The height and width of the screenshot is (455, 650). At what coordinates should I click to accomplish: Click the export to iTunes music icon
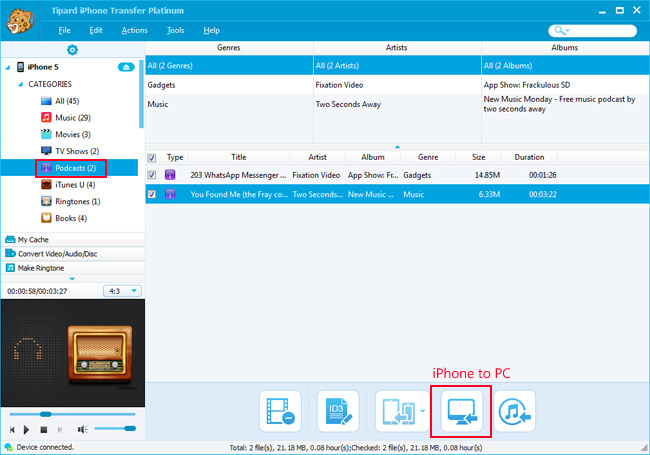[514, 411]
